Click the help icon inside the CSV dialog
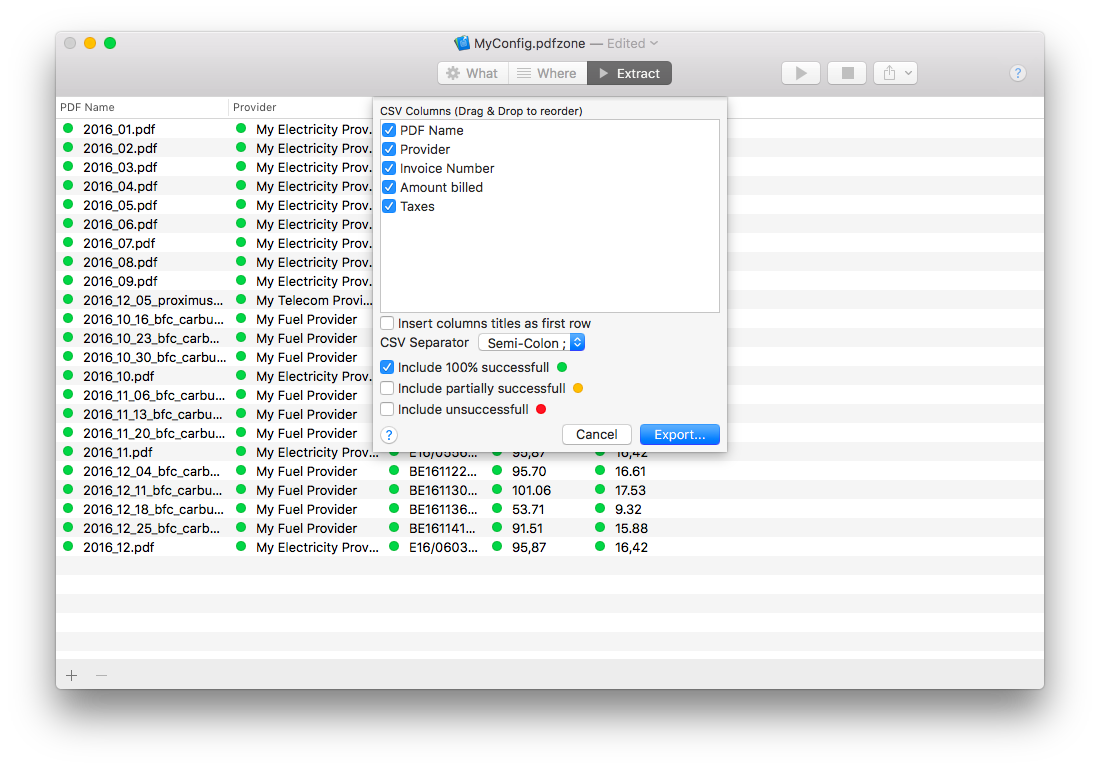The width and height of the screenshot is (1100, 769). (389, 434)
